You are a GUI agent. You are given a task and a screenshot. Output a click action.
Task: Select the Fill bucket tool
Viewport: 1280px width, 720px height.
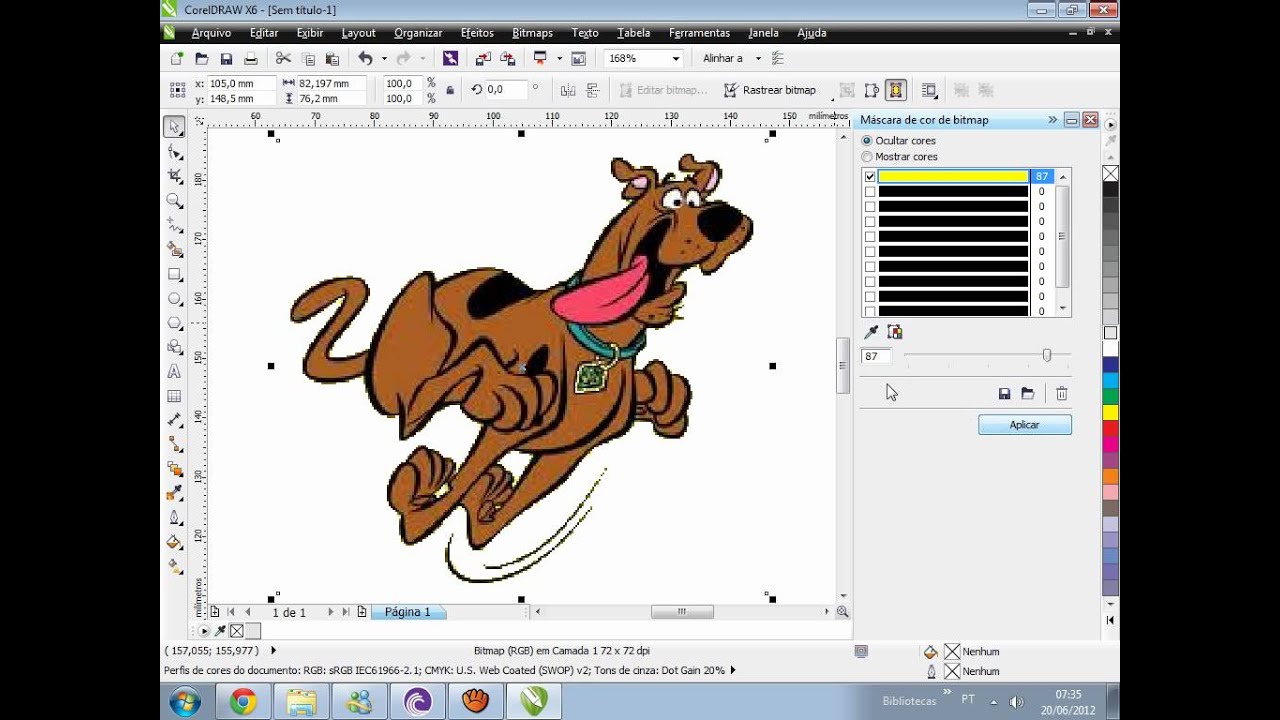[x=175, y=542]
